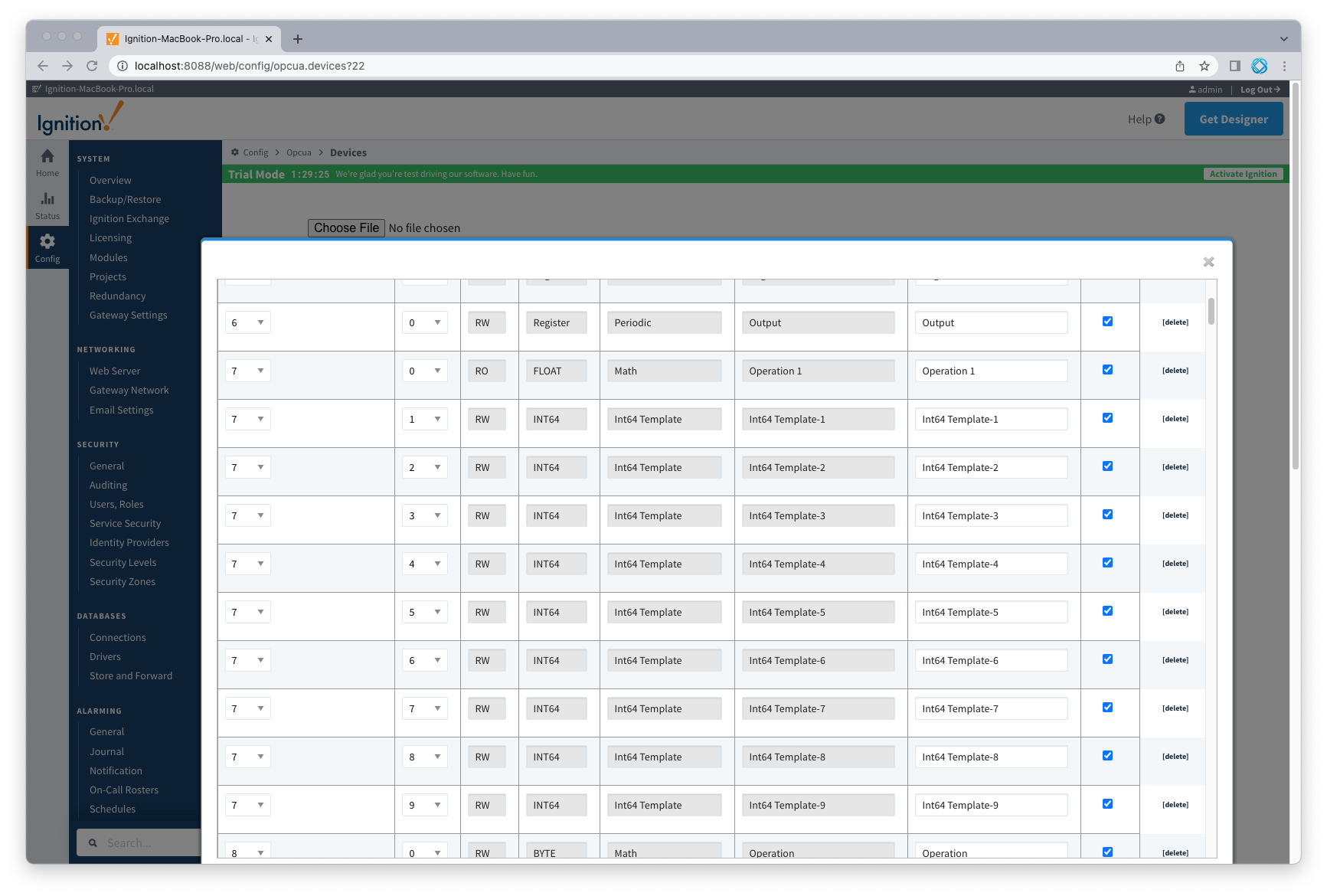Click the Int64 Template-4 editable name field
The image size is (1327, 896).
coord(991,564)
